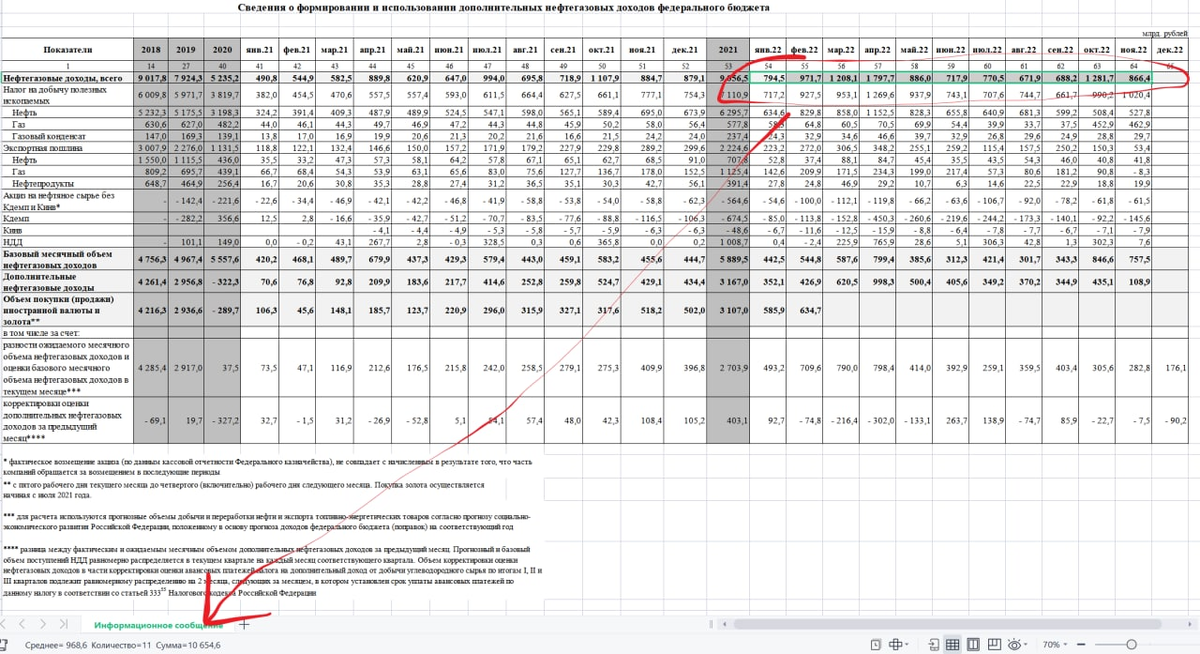
Task: Click horizontal scrollbar right arrow
Action: pyautogui.click(x=1189, y=624)
